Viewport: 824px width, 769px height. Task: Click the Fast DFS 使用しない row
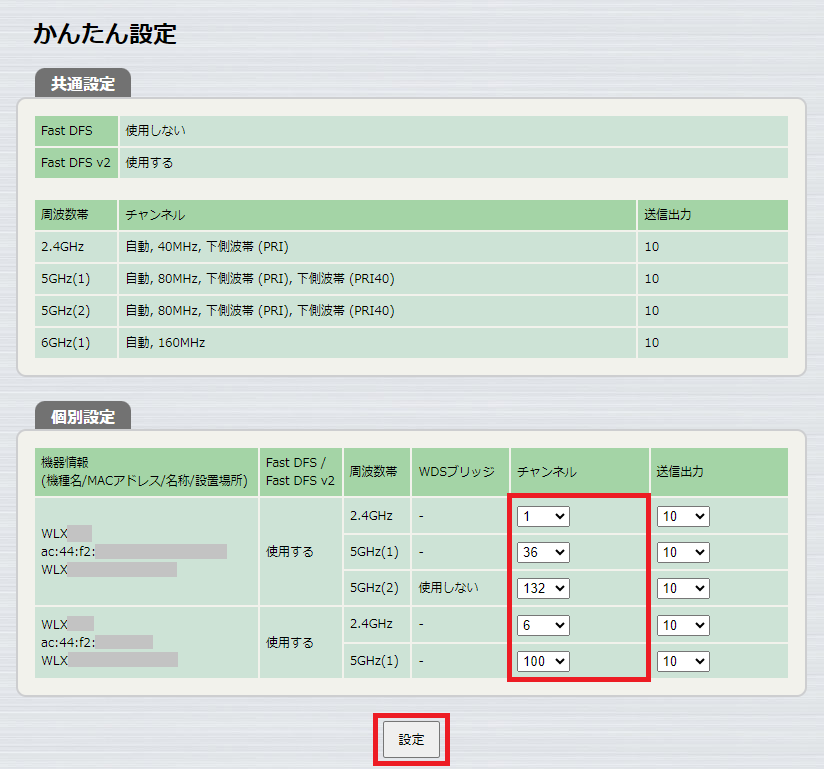[400, 130]
